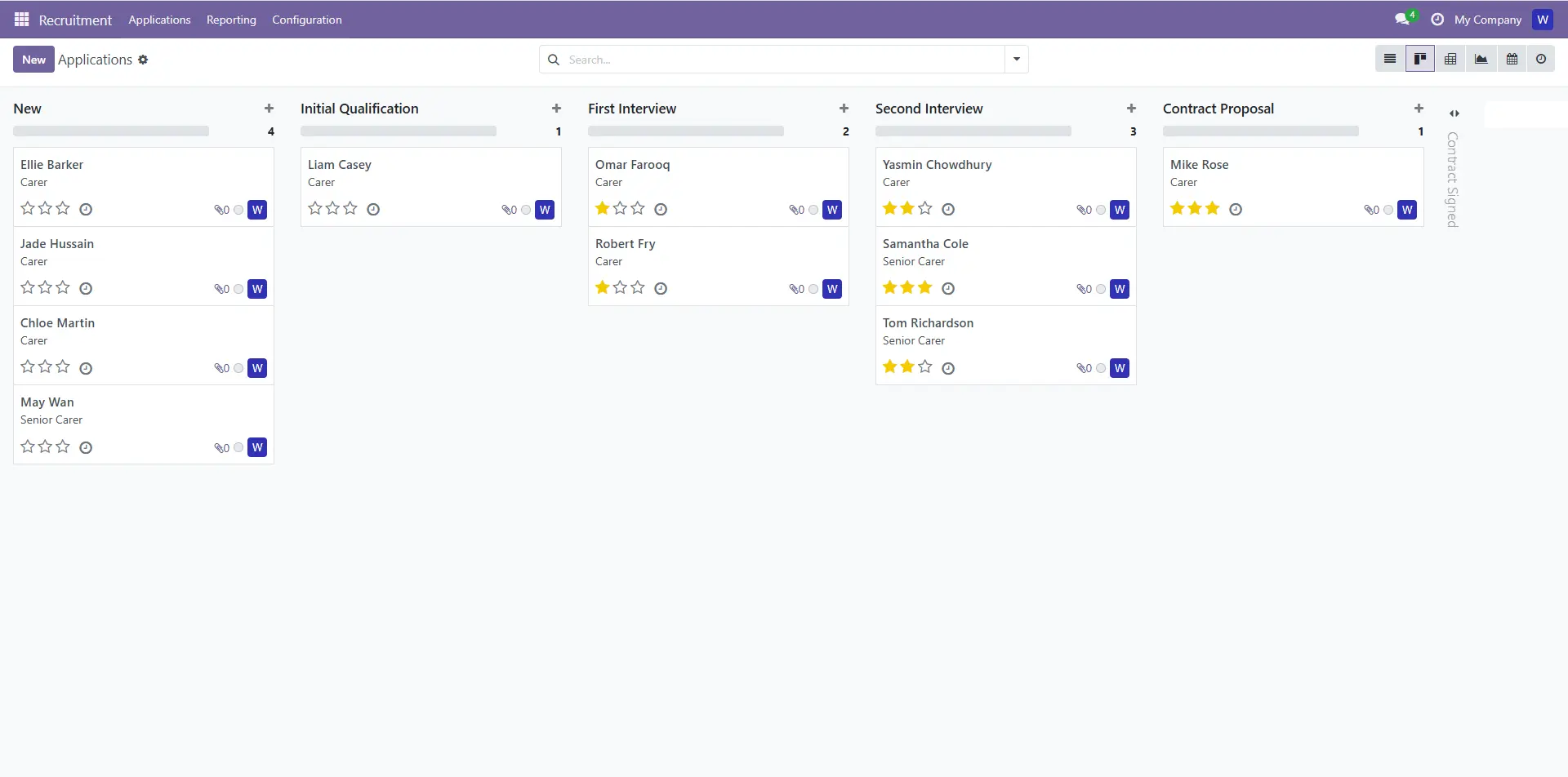
Task: Open the activity view
Action: [1541, 59]
